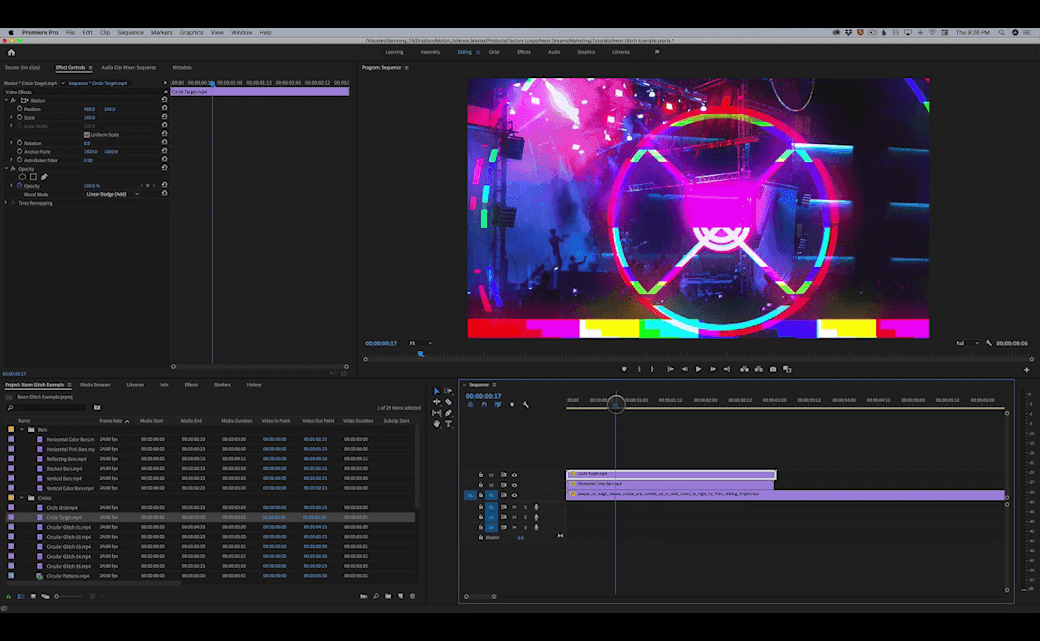Step forward one frame
This screenshot has width=1040, height=641.
(x=713, y=369)
